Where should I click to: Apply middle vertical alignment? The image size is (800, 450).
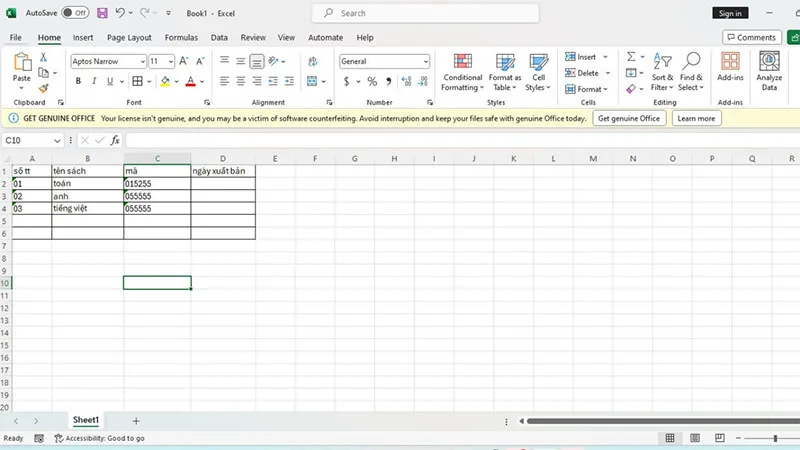pyautogui.click(x=241, y=61)
